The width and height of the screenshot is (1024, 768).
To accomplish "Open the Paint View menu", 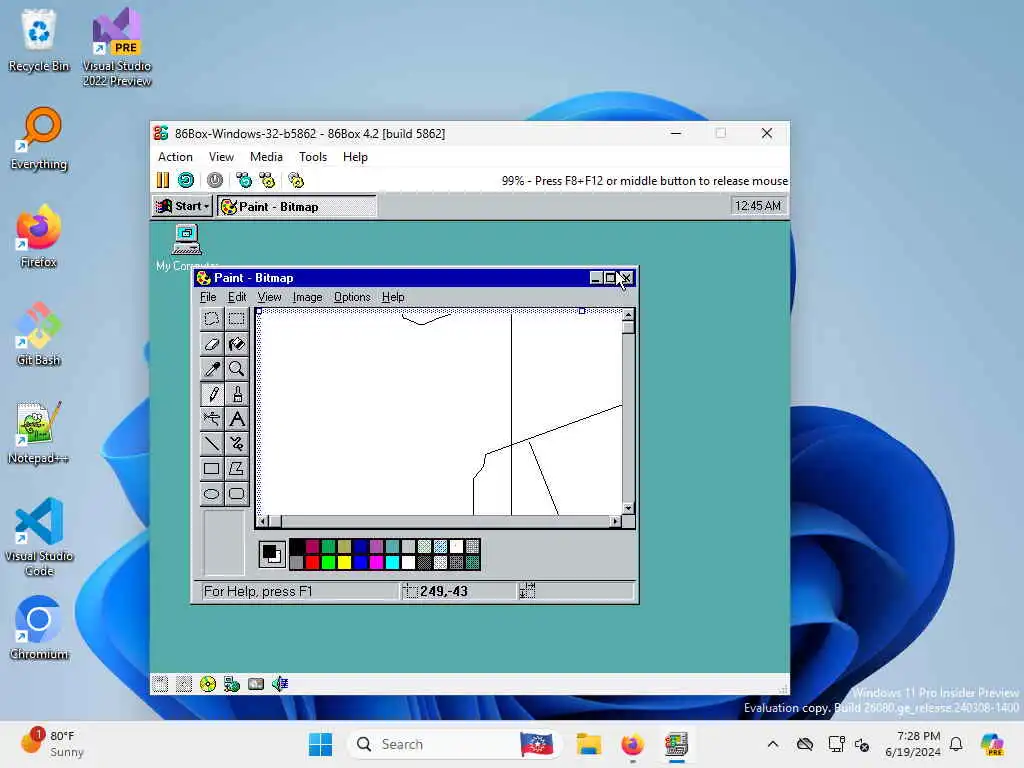I will coord(269,297).
